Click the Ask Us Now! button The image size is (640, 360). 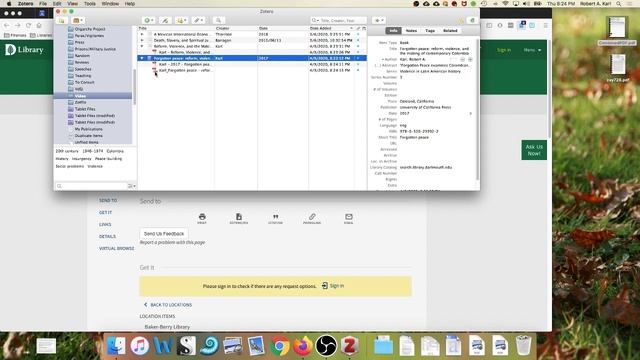click(x=534, y=150)
